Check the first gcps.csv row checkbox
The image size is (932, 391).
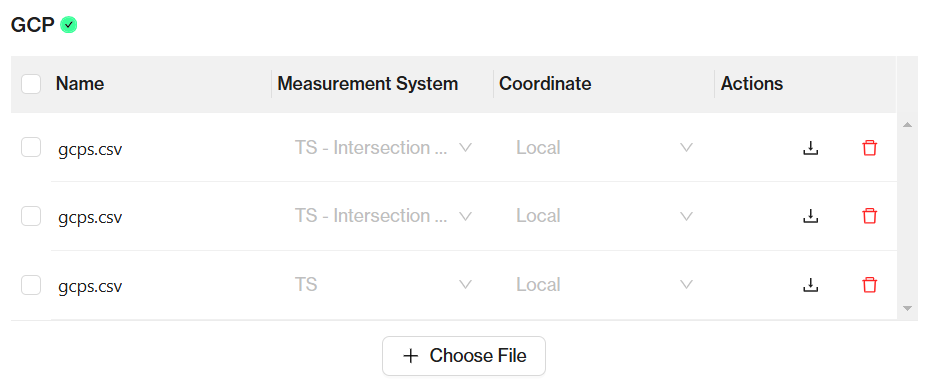pyautogui.click(x=31, y=147)
